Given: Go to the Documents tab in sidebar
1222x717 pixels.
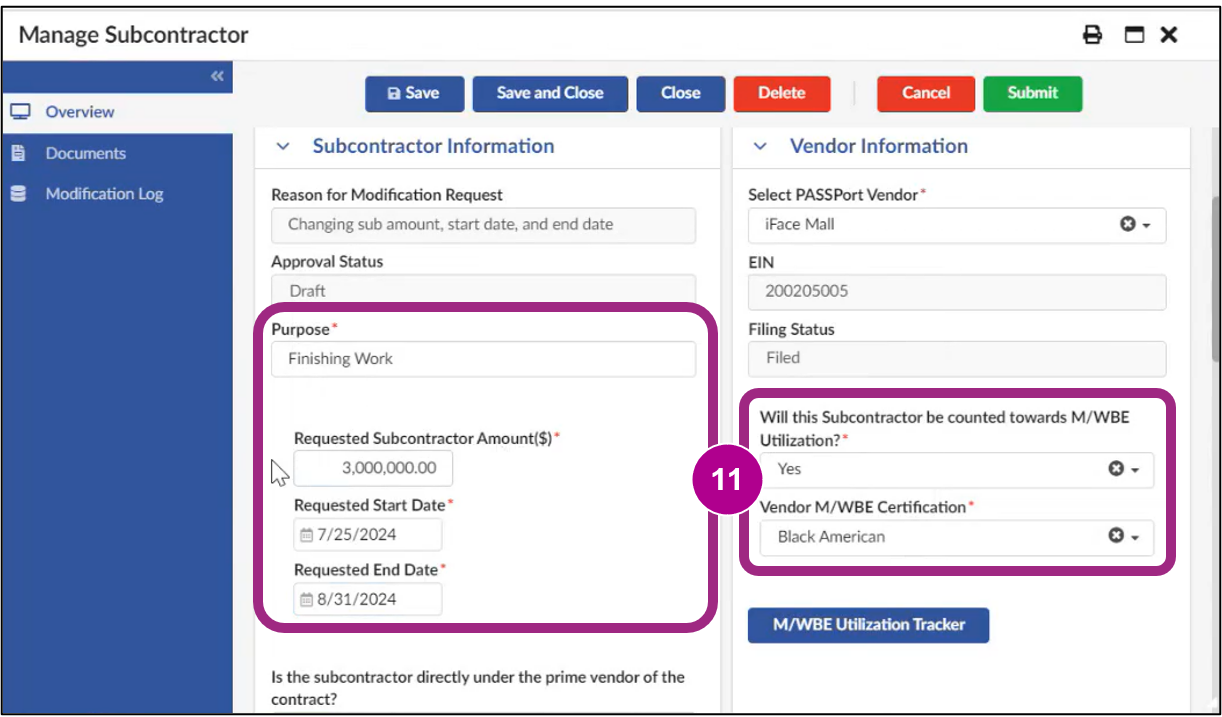Looking at the screenshot, I should [x=85, y=153].
